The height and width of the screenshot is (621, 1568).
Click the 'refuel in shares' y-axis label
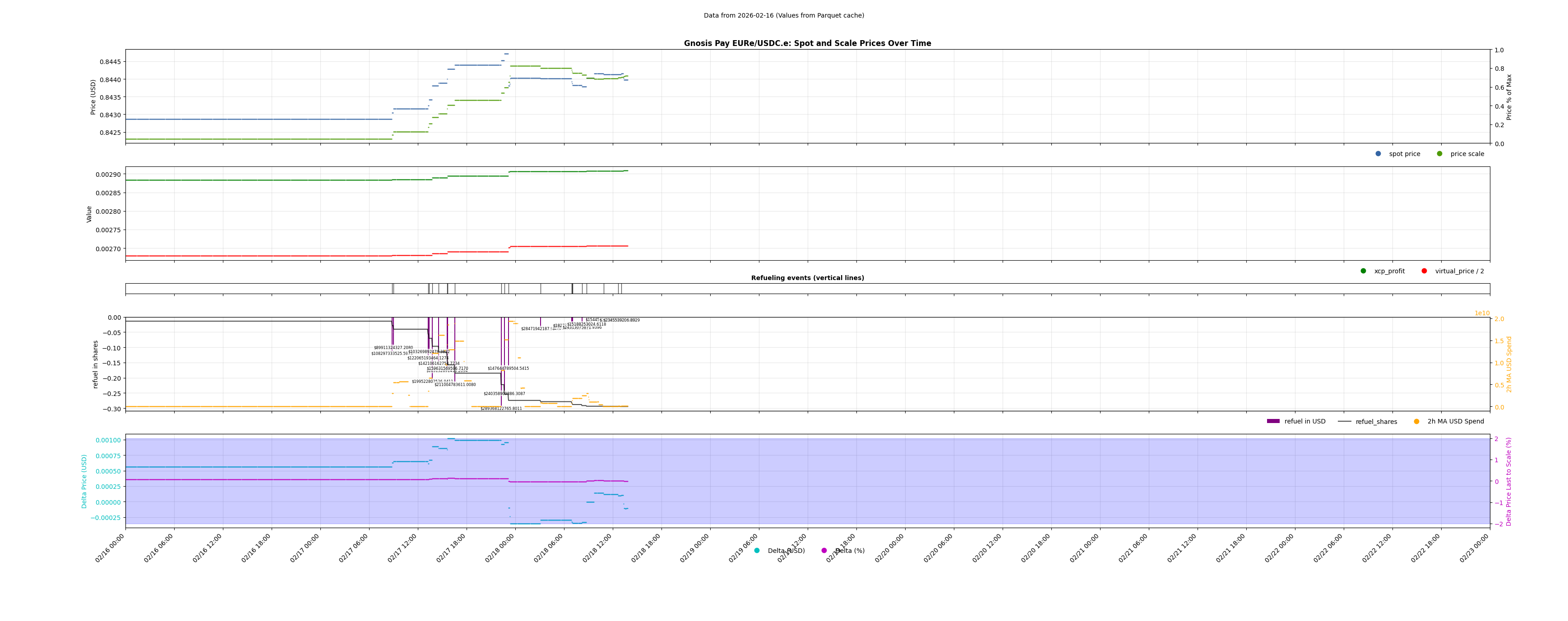(96, 364)
